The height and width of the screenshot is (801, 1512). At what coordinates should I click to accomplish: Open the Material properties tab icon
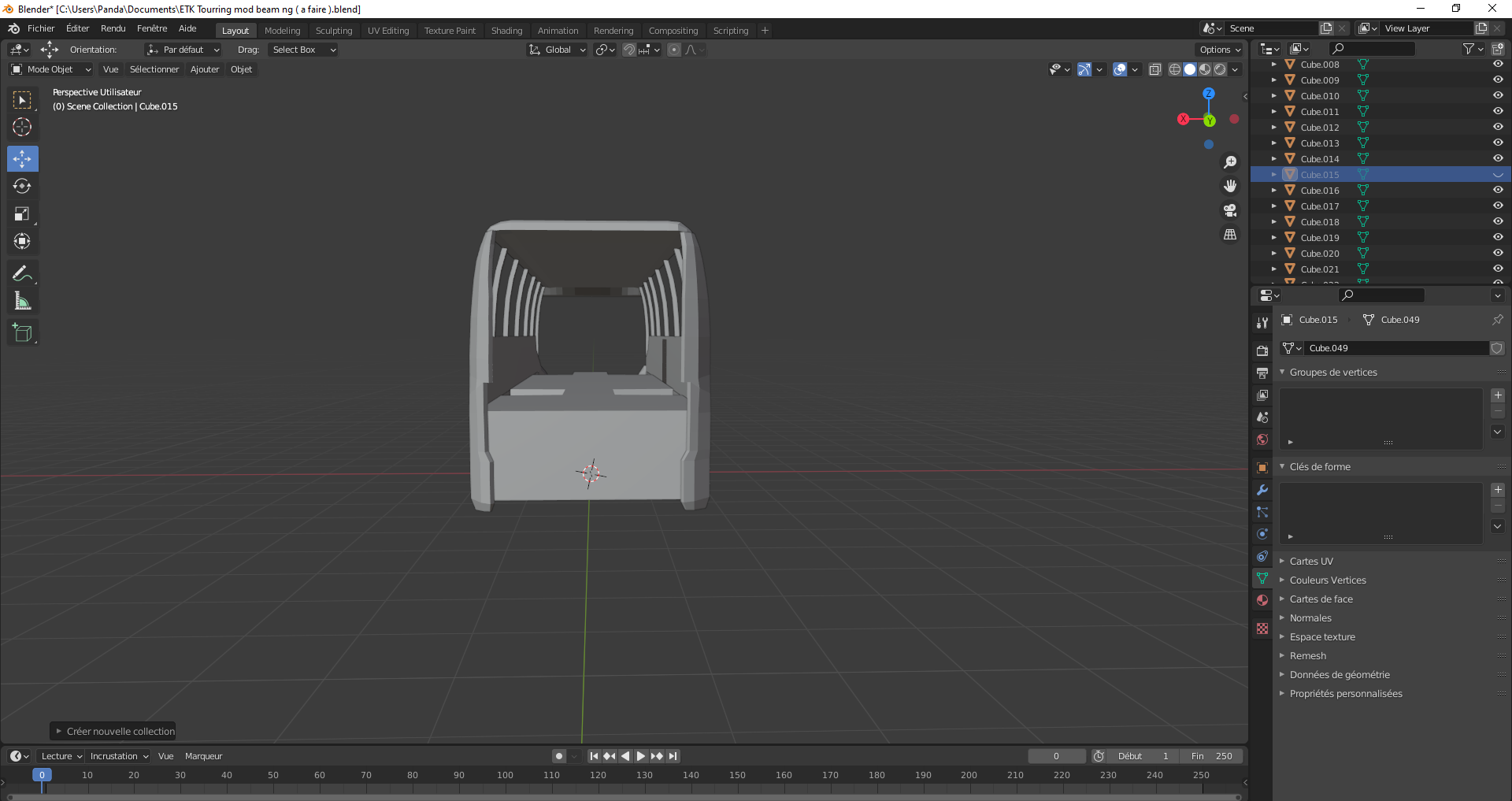[1262, 600]
